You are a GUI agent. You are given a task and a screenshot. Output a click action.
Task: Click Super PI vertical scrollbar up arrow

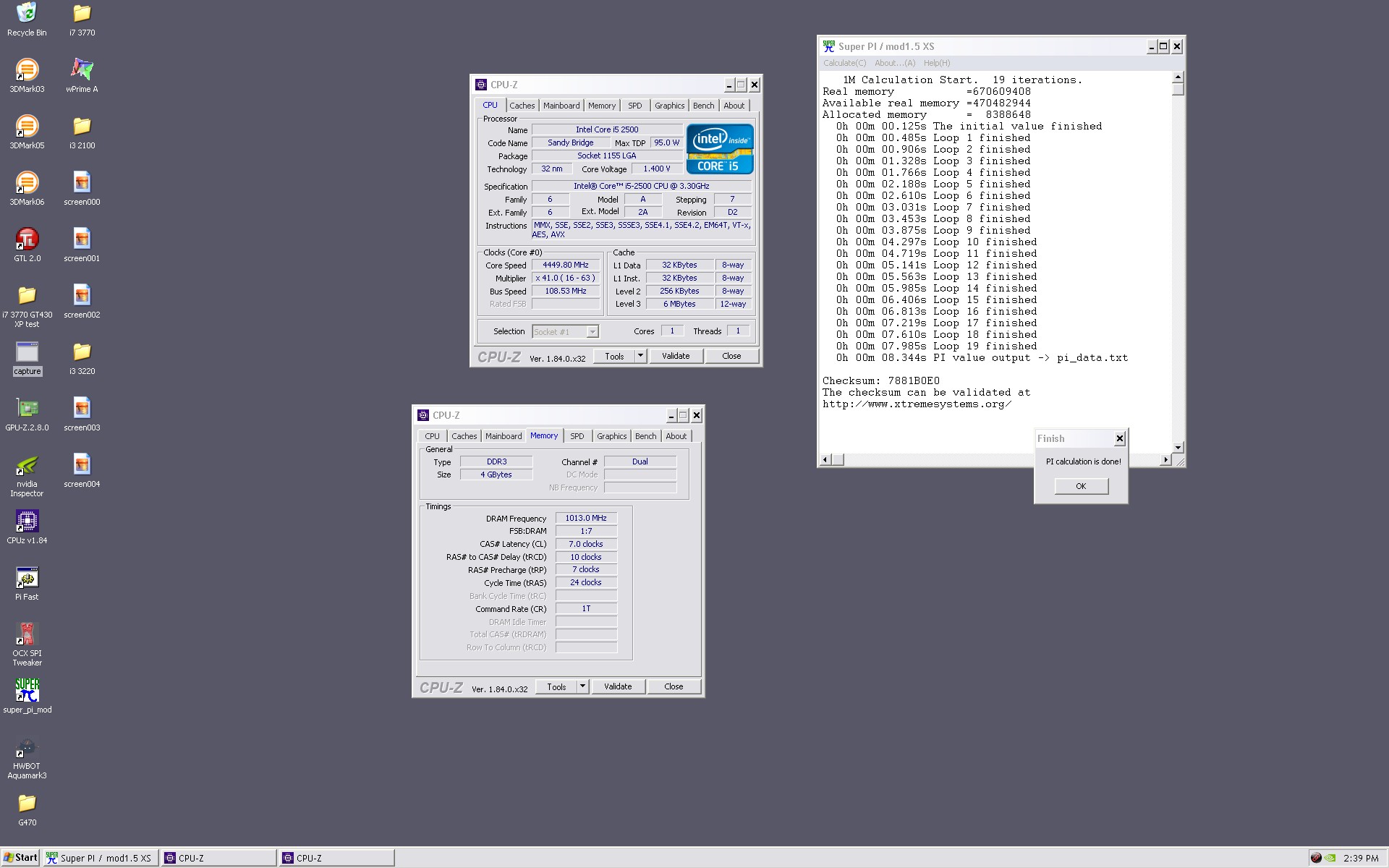tap(1178, 77)
